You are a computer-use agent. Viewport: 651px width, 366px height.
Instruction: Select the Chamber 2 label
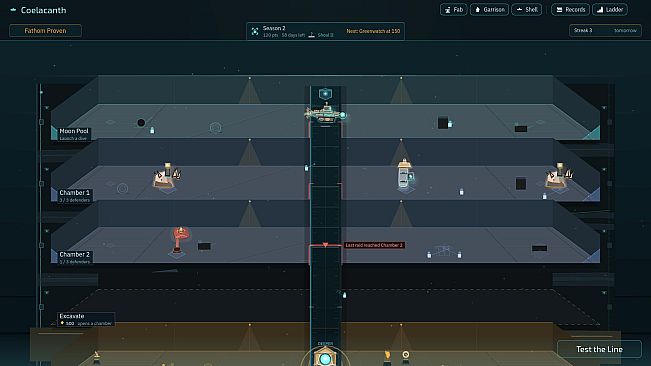tap(74, 257)
